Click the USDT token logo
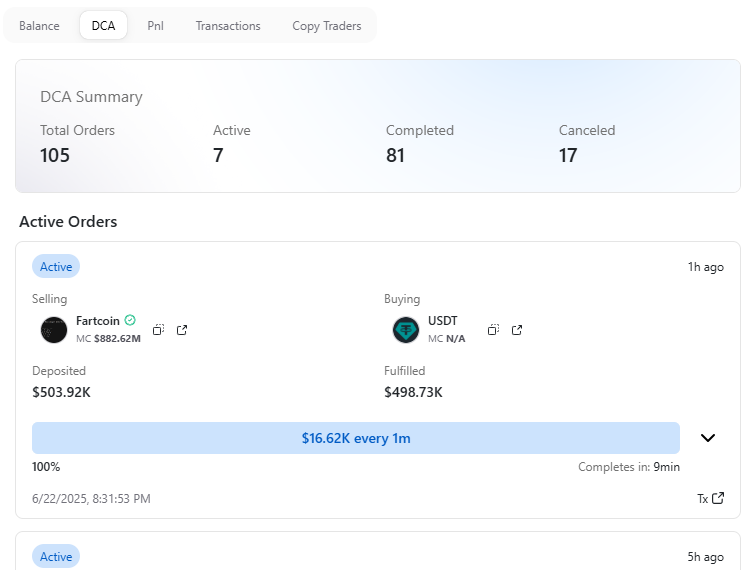Viewport: 755px width, 574px height. [406, 330]
